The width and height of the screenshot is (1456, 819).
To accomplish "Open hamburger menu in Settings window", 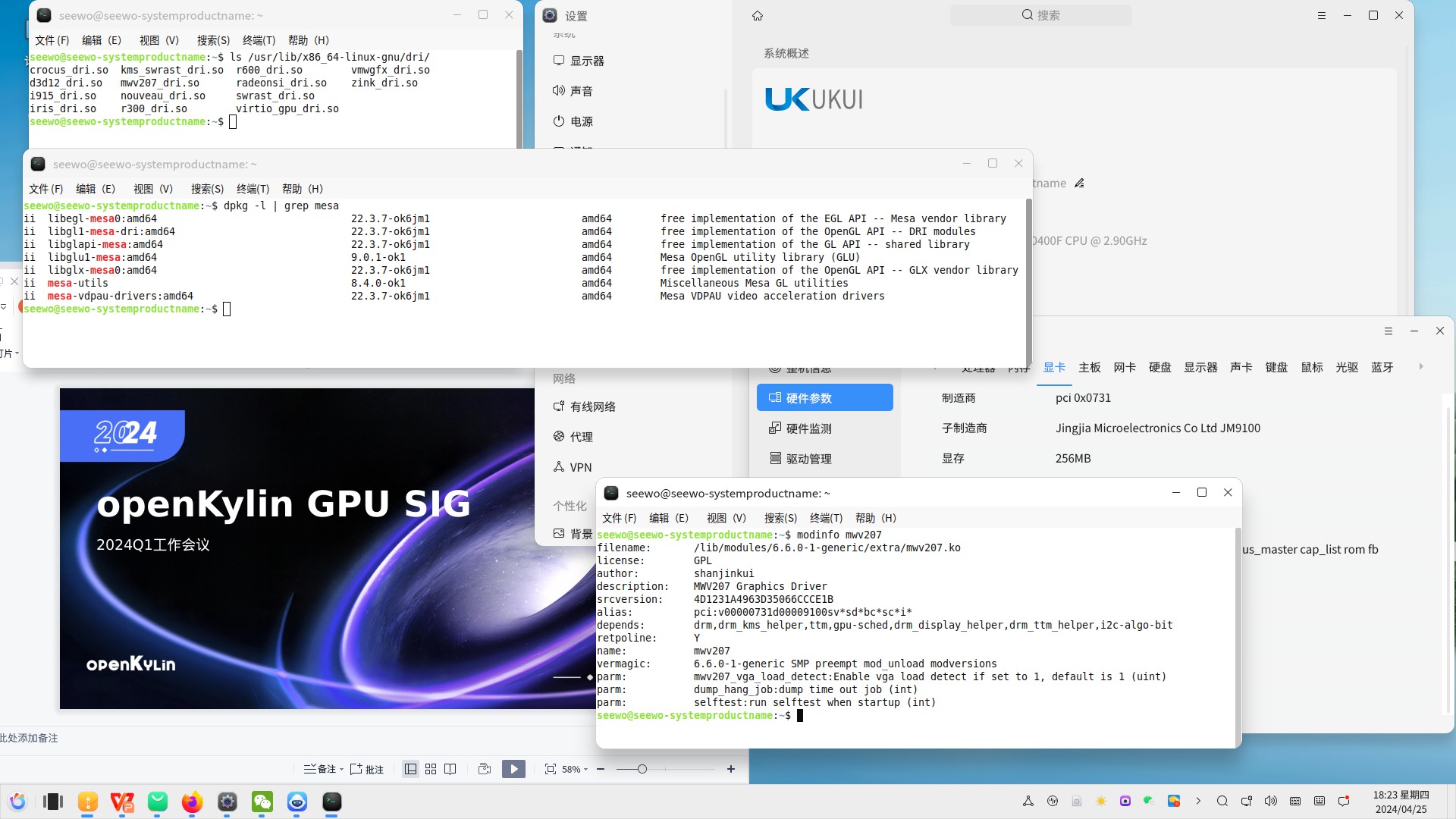I will (x=1322, y=15).
